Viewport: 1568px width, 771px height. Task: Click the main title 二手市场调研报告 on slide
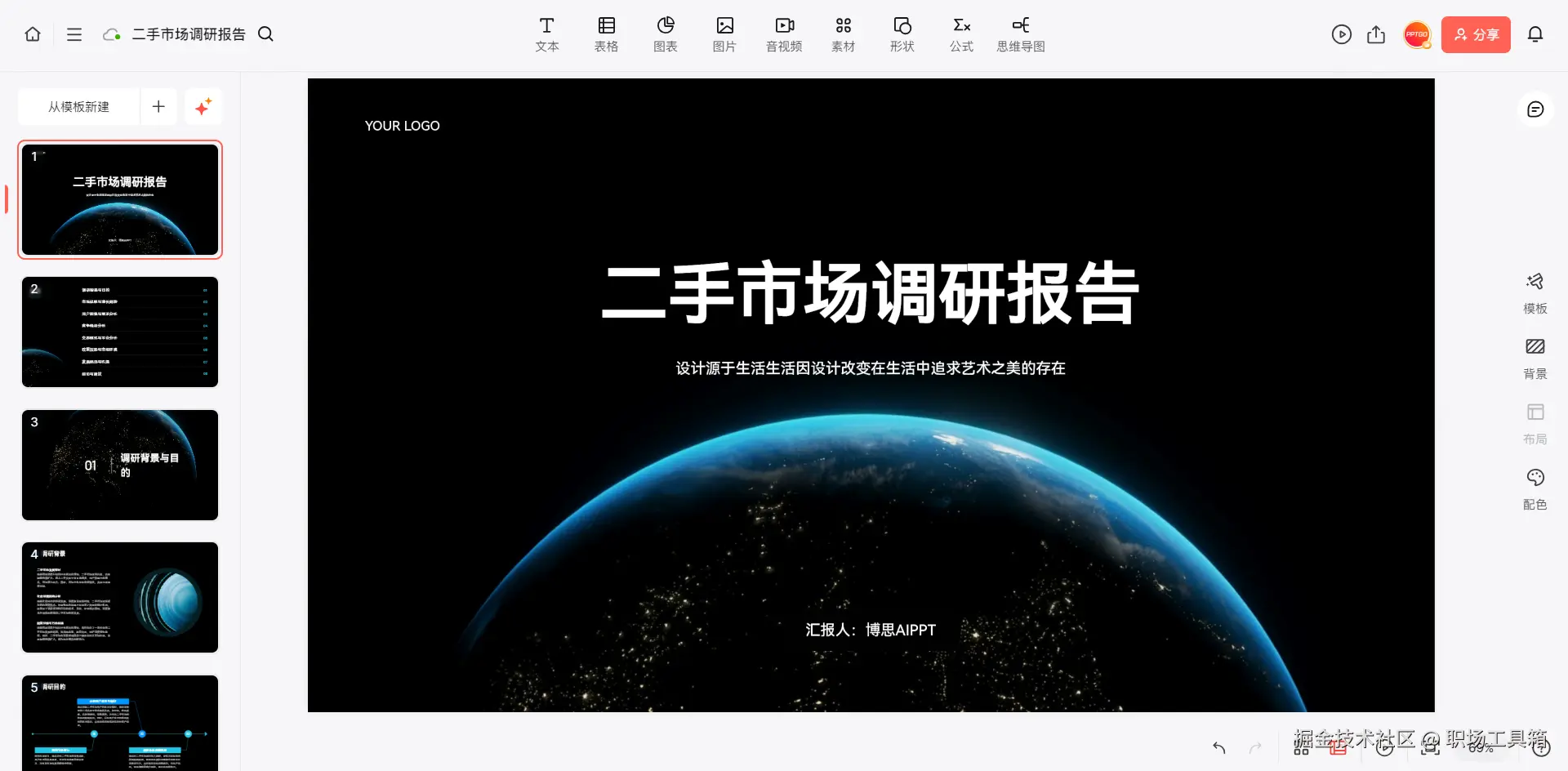pyautogui.click(x=871, y=293)
